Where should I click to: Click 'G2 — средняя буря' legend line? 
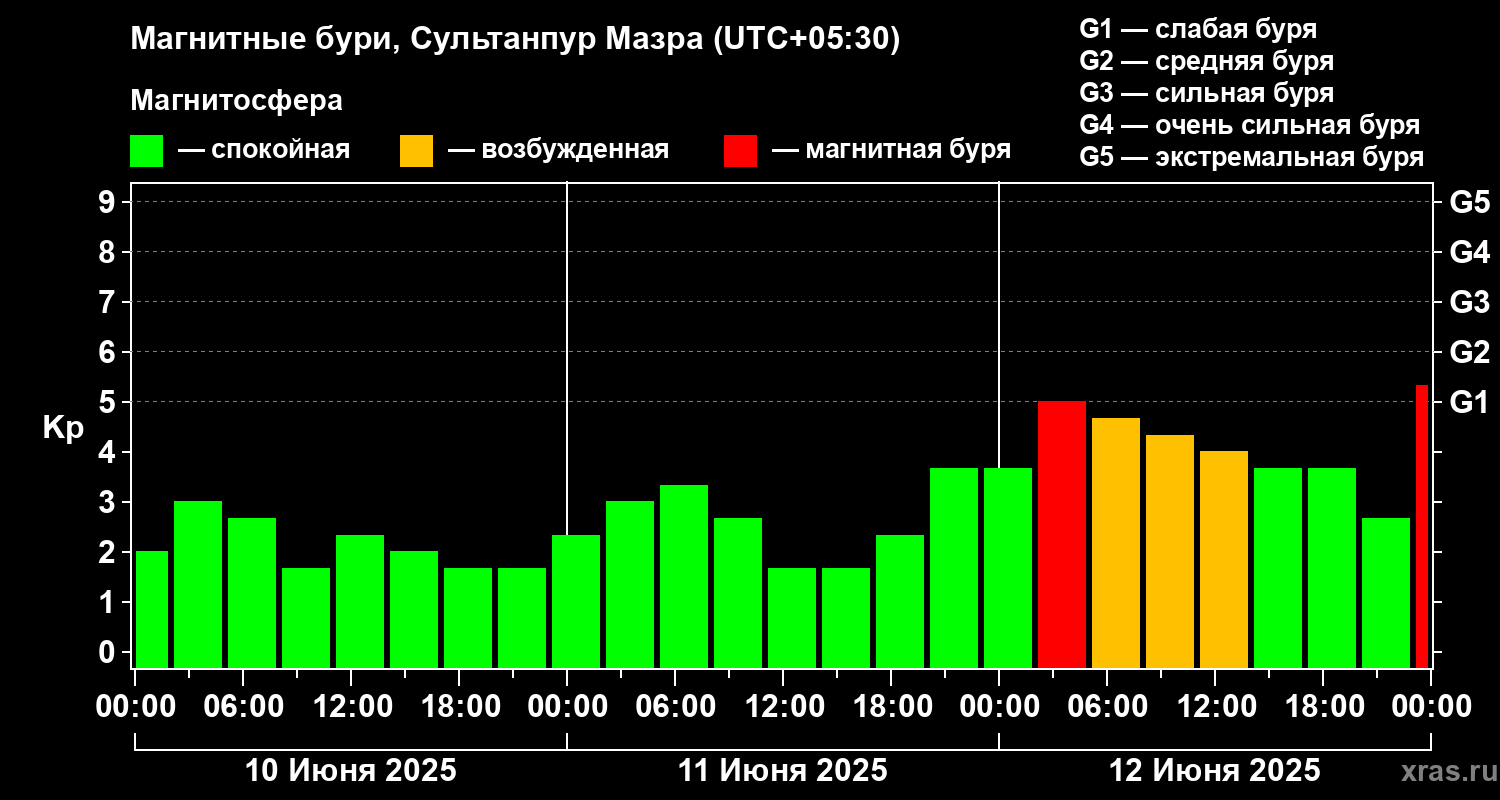tap(1207, 61)
